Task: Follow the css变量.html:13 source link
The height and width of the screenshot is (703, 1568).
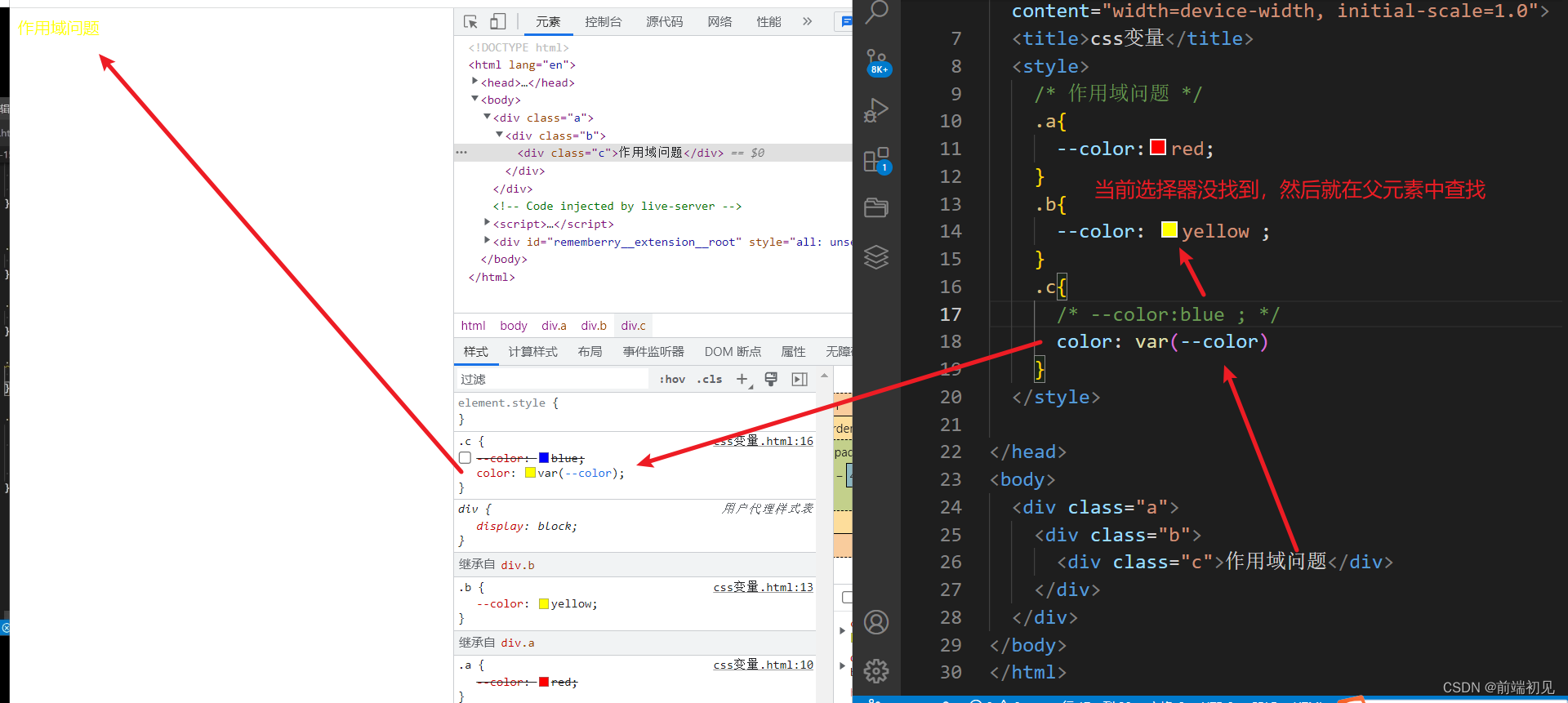Action: tap(764, 587)
